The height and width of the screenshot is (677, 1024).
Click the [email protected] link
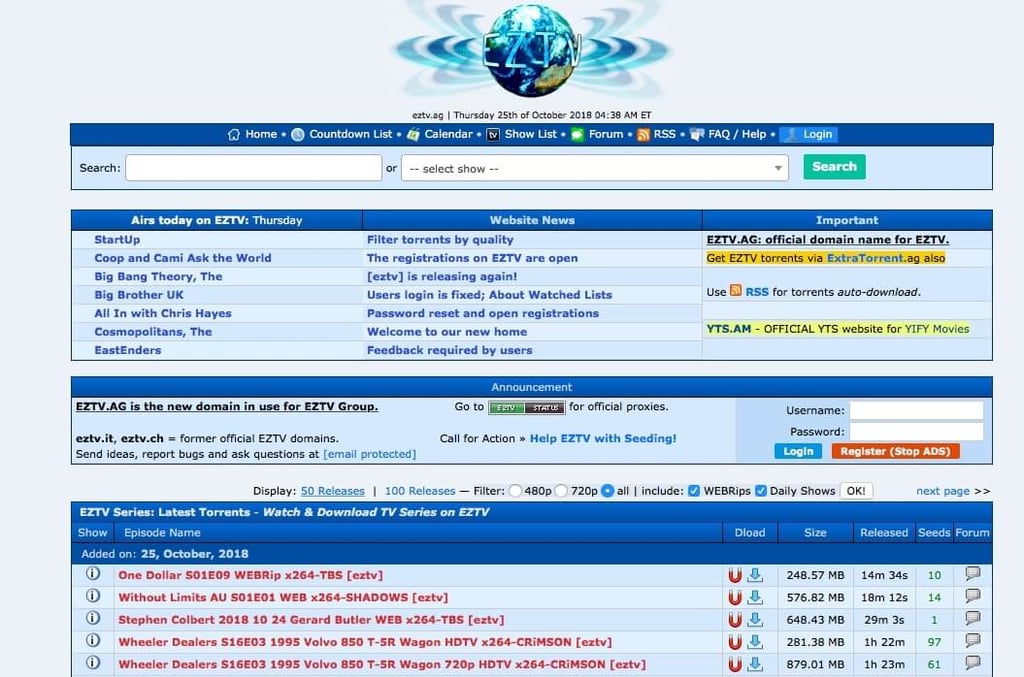click(x=370, y=454)
